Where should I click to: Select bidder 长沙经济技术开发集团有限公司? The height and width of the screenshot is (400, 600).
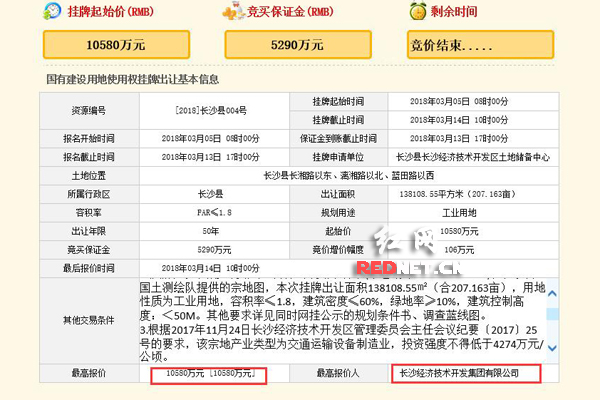pos(459,373)
